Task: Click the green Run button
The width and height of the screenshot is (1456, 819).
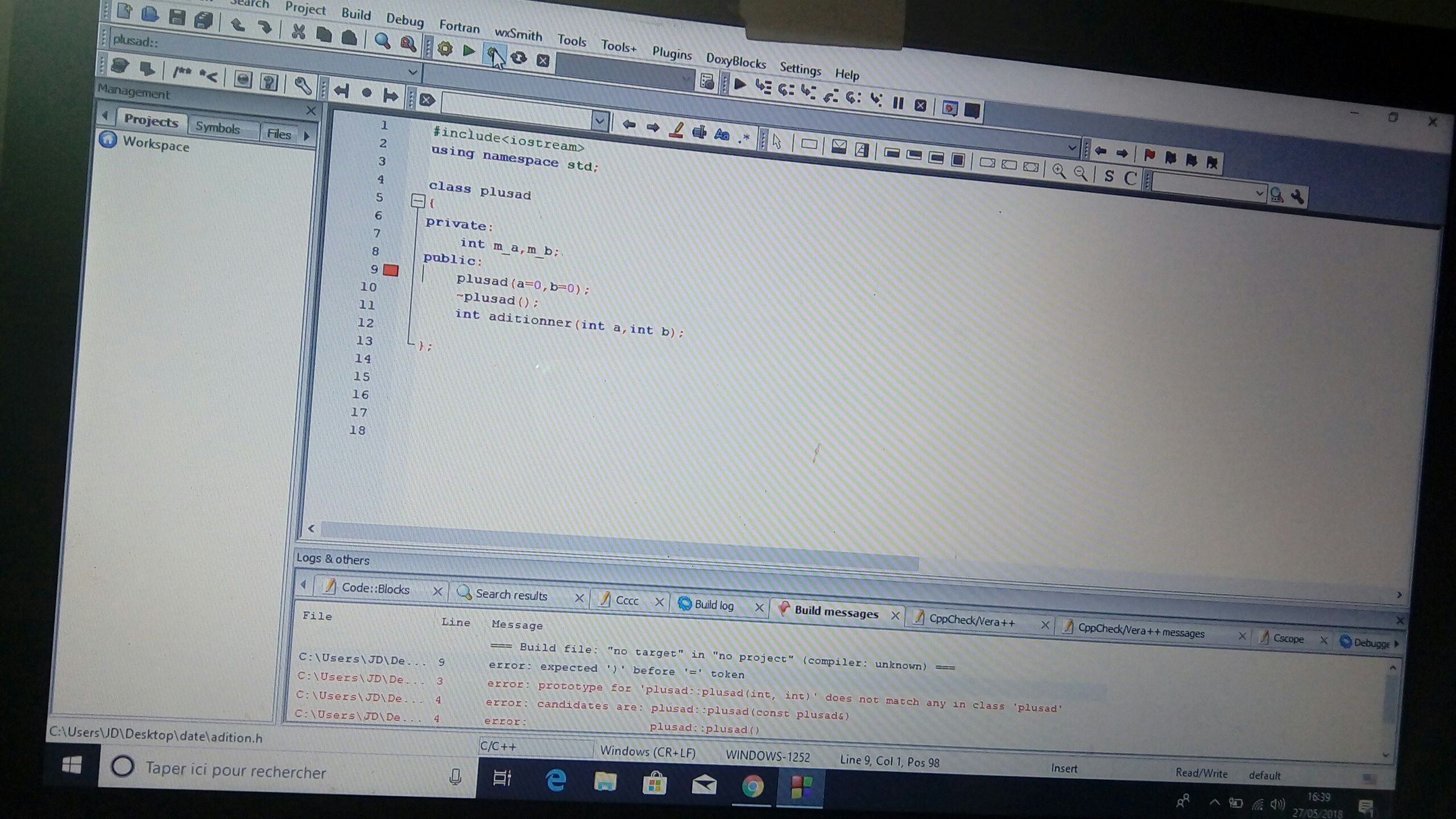Action: click(469, 51)
